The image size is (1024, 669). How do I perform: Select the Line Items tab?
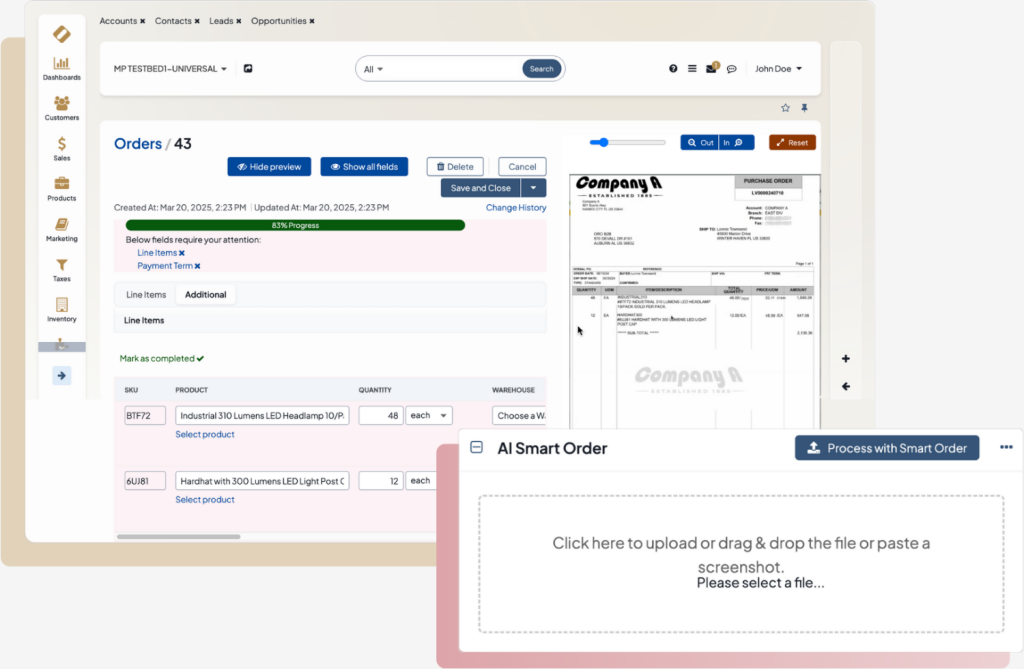click(x=146, y=295)
